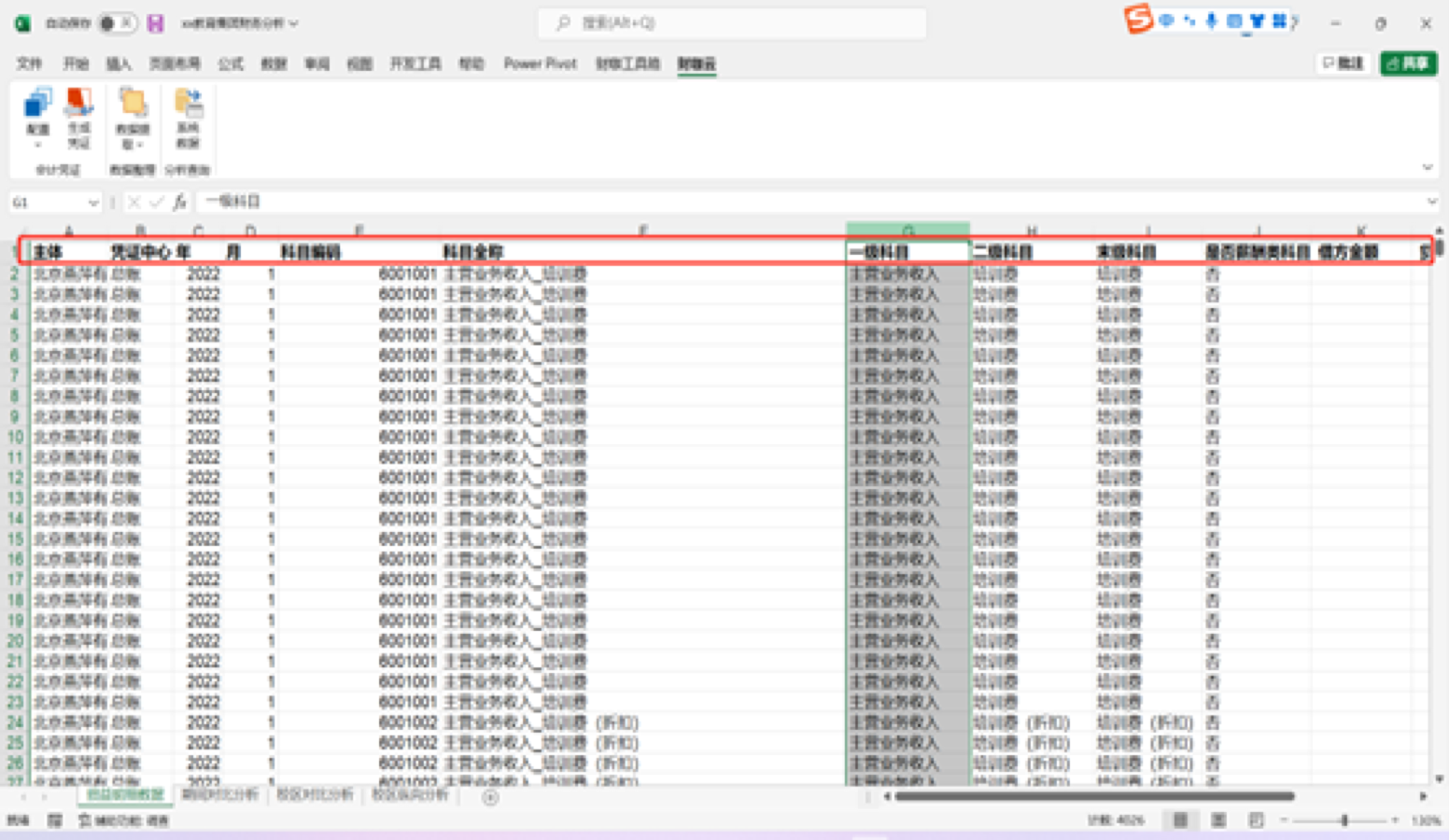1449x840 pixels.
Task: Open the Name Box dropdown arrow
Action: [x=93, y=203]
